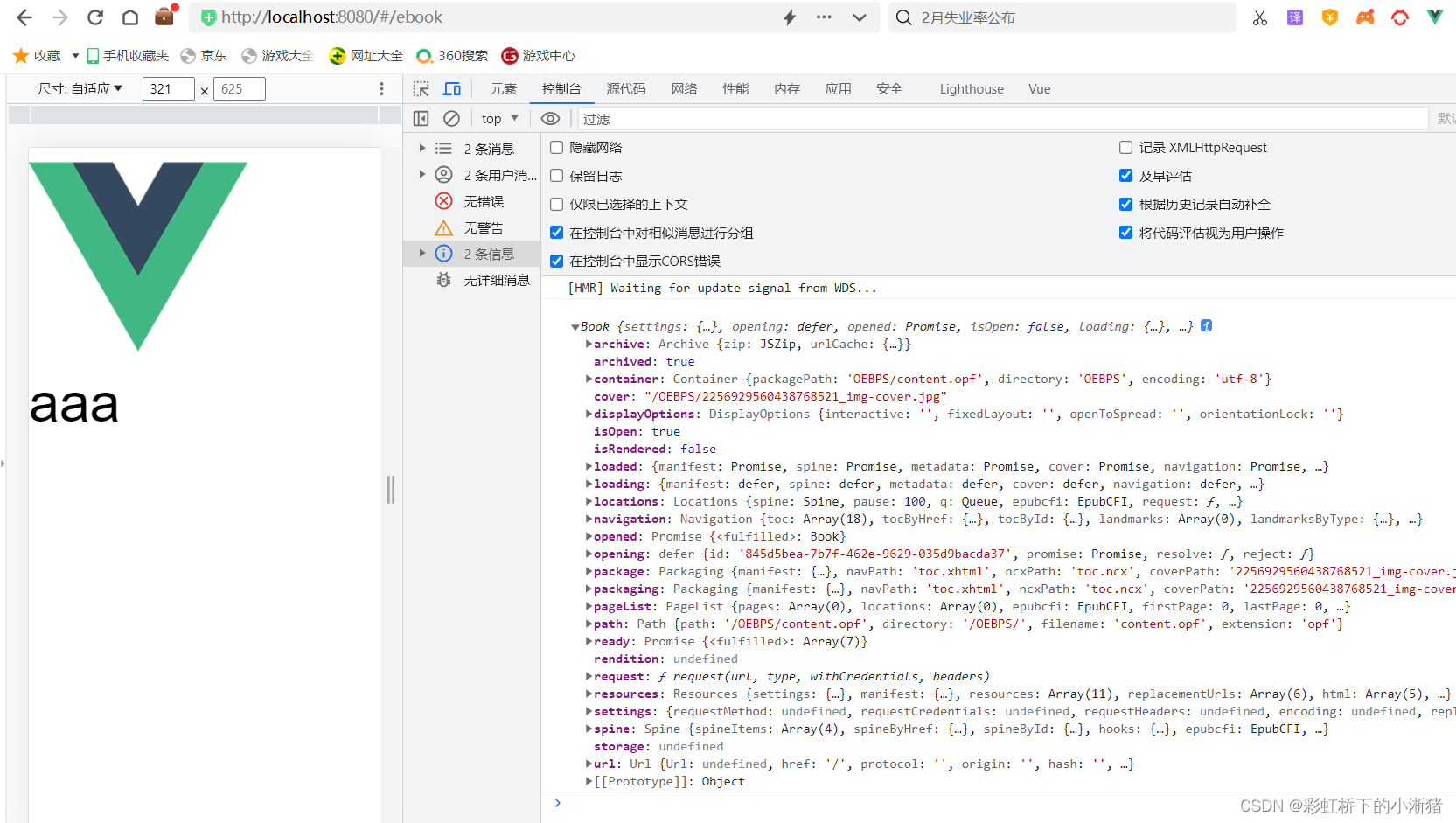
Task: Uncheck the 及早评估 checkbox
Action: pyautogui.click(x=1125, y=176)
